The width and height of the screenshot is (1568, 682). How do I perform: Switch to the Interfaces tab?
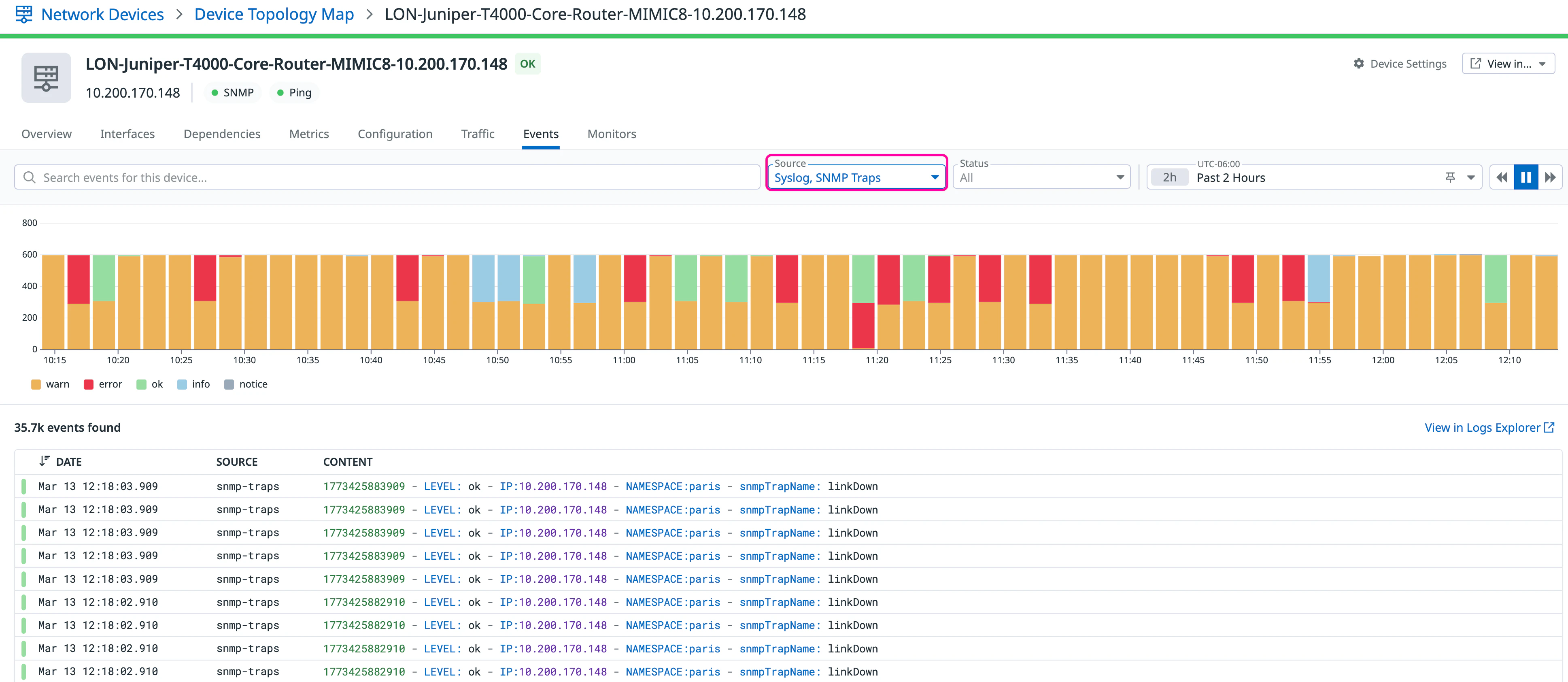[x=127, y=134]
